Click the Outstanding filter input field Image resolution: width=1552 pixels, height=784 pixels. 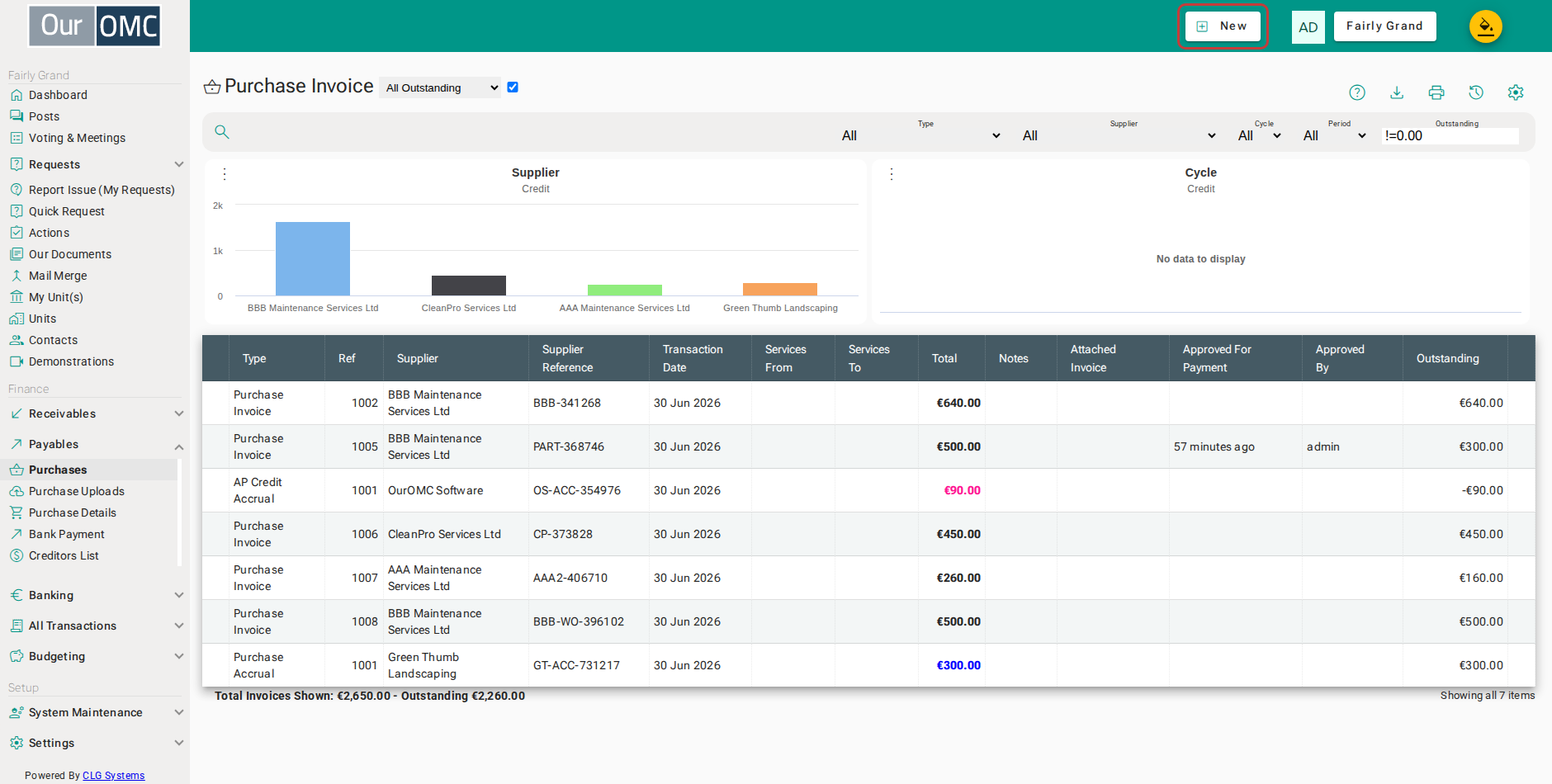point(1450,136)
